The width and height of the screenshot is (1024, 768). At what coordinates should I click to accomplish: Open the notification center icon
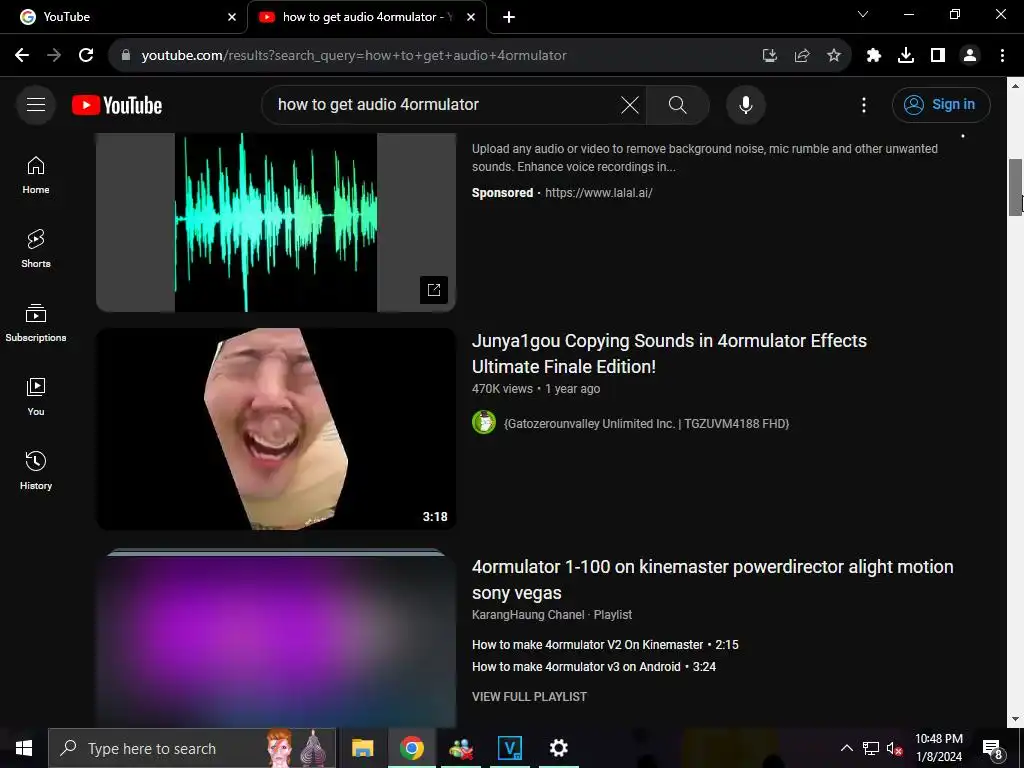pyautogui.click(x=992, y=748)
